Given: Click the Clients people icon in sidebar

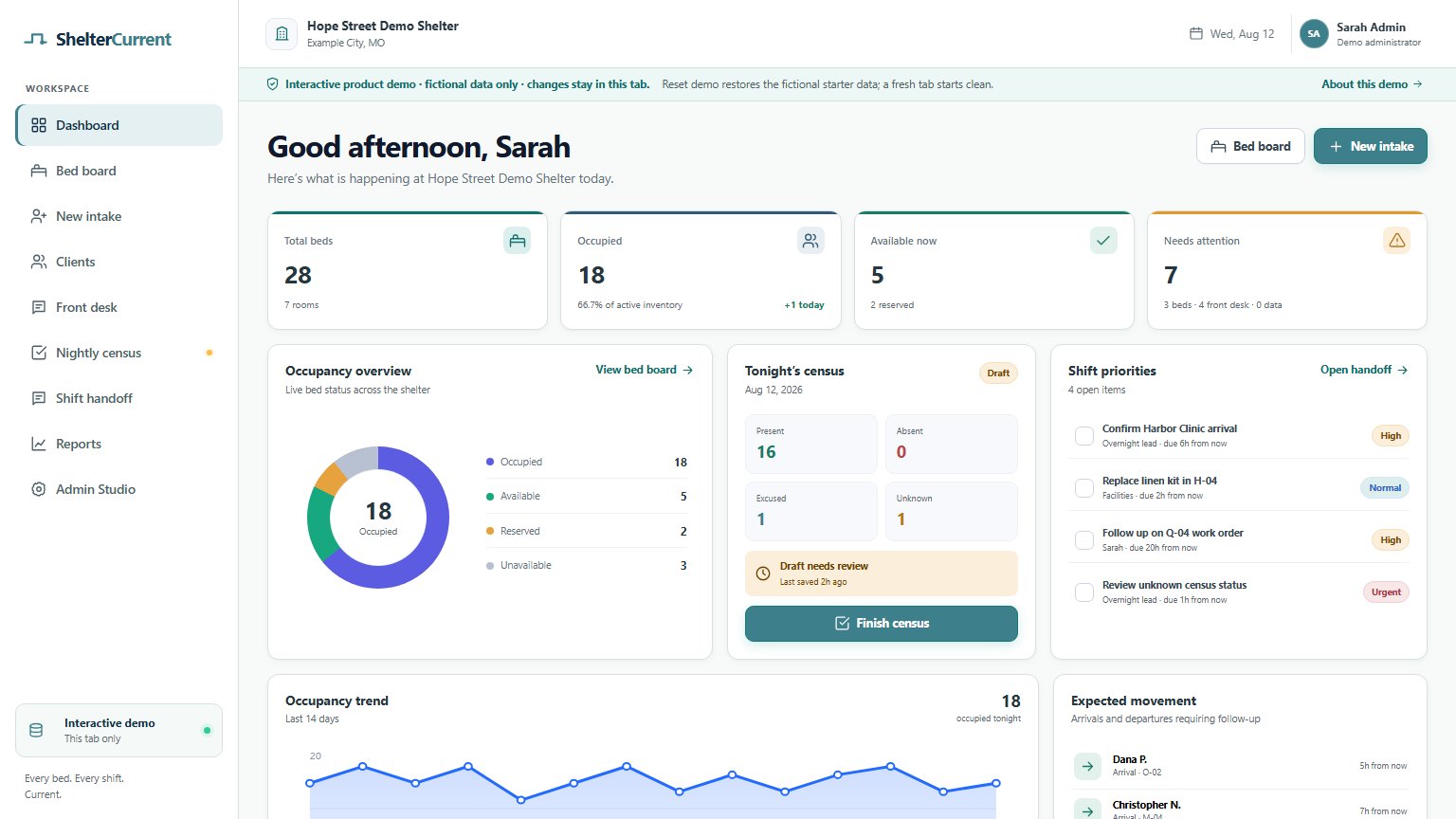Looking at the screenshot, I should (39, 262).
